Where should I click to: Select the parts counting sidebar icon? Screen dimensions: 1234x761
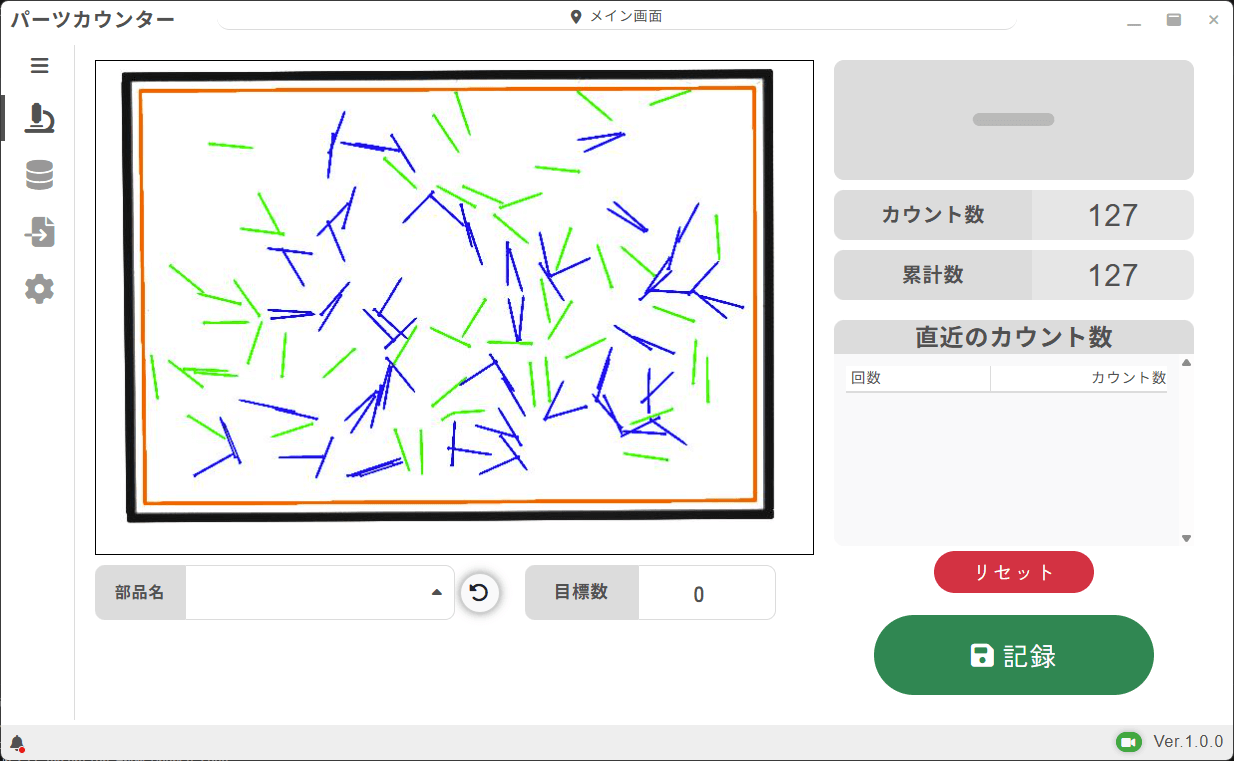[39, 118]
